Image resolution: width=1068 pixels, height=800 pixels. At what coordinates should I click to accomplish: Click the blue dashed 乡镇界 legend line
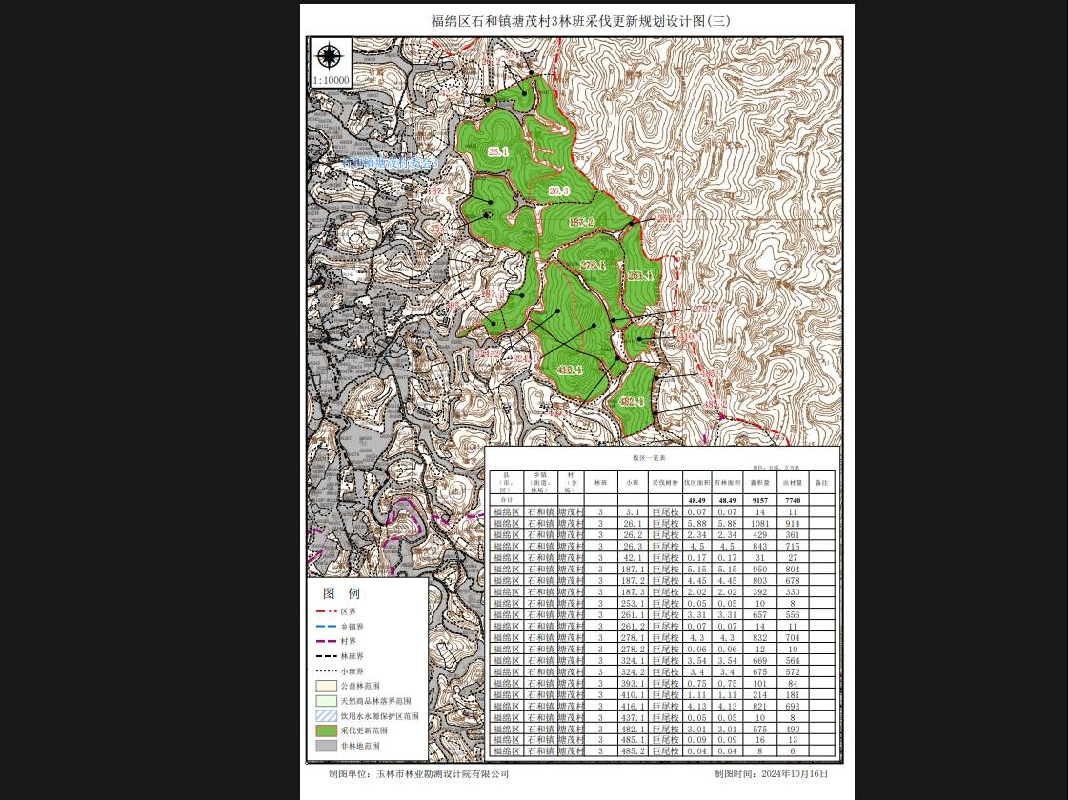326,626
